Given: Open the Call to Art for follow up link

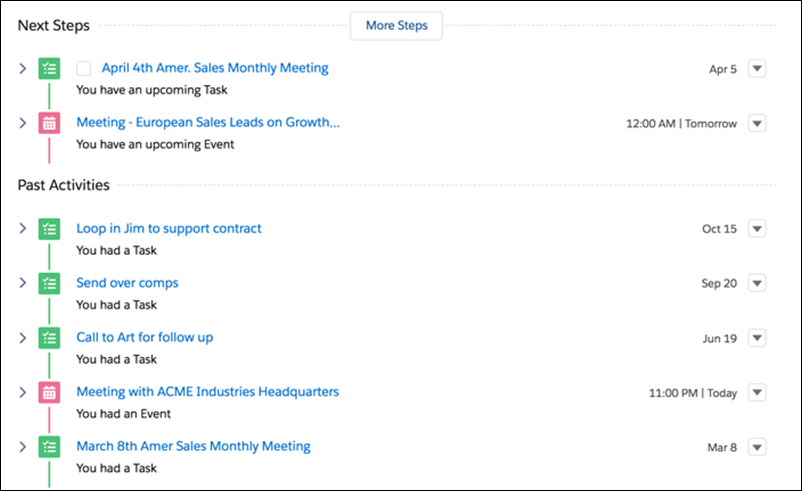Looking at the screenshot, I should pyautogui.click(x=145, y=338).
